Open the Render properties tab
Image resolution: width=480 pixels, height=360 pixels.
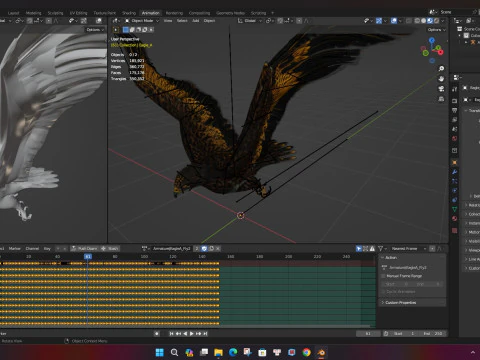455,101
